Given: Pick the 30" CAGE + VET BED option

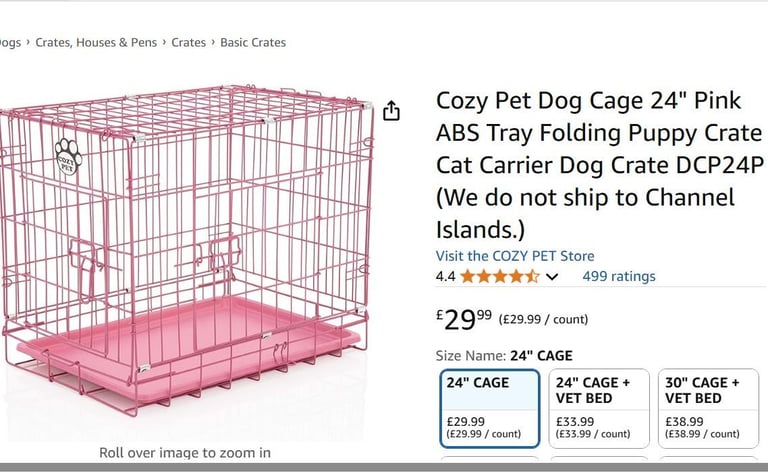Looking at the screenshot, I should (708, 408).
